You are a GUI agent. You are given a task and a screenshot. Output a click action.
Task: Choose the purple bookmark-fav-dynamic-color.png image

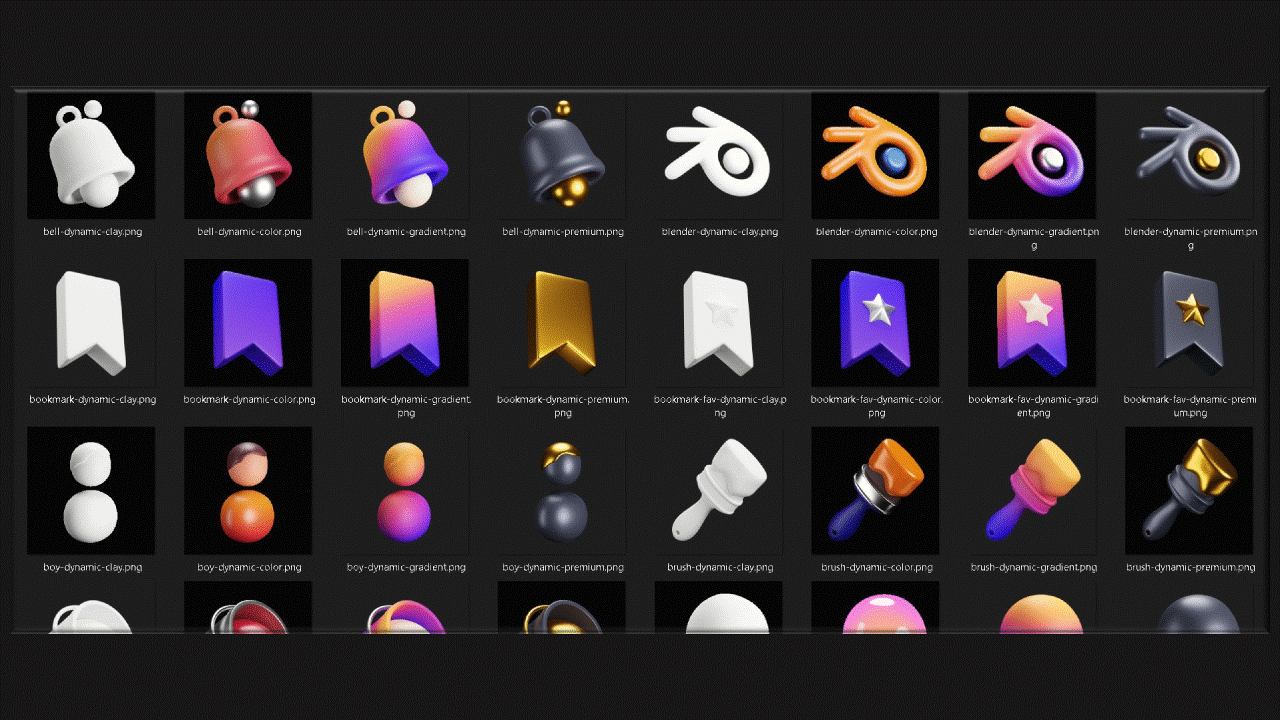coord(875,323)
